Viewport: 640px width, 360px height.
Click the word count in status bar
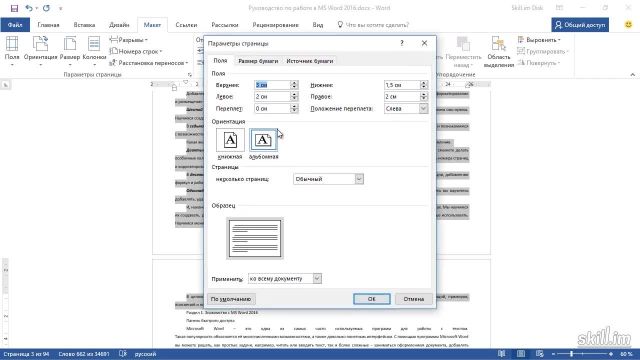pos(84,354)
